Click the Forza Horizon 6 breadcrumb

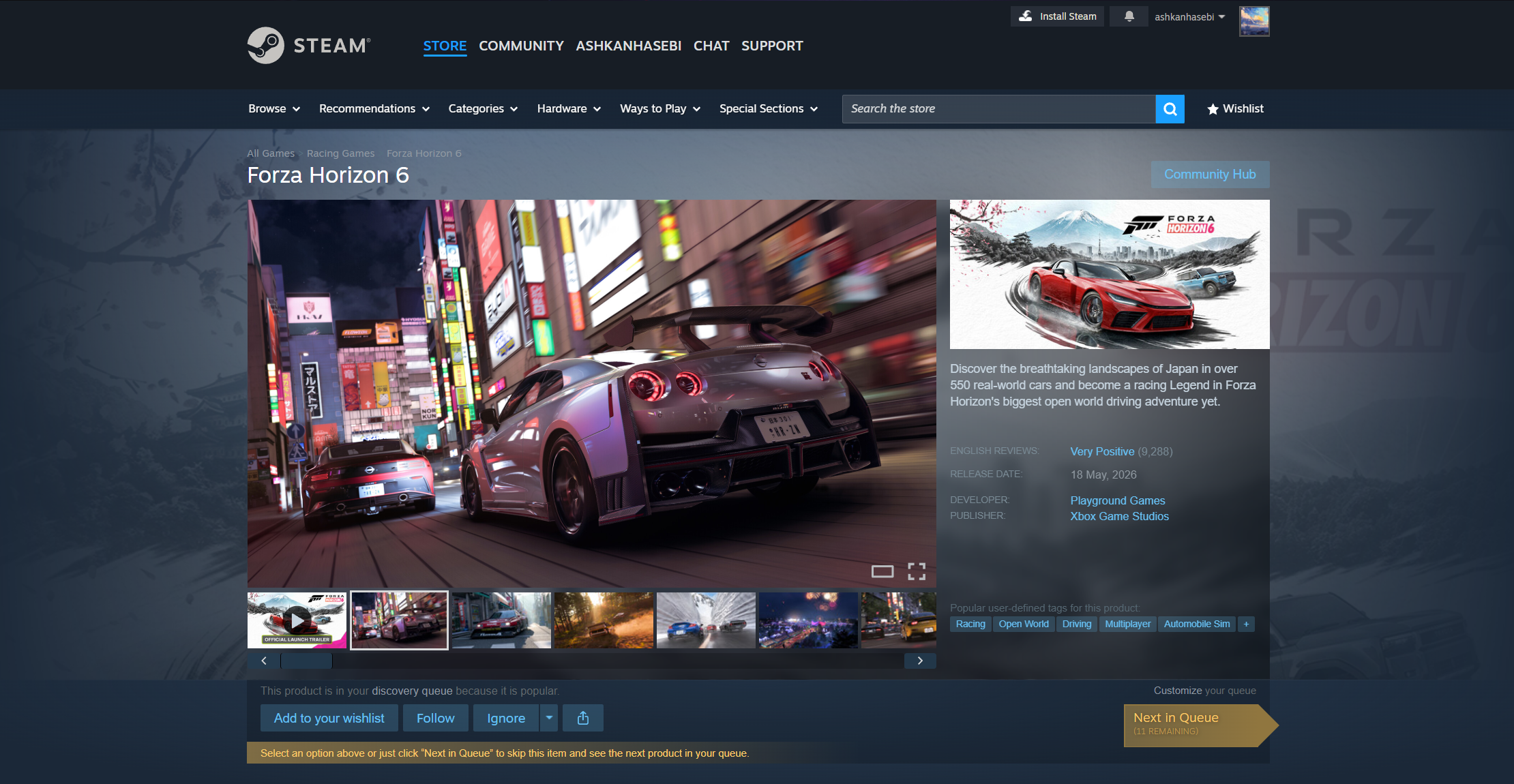pos(424,153)
